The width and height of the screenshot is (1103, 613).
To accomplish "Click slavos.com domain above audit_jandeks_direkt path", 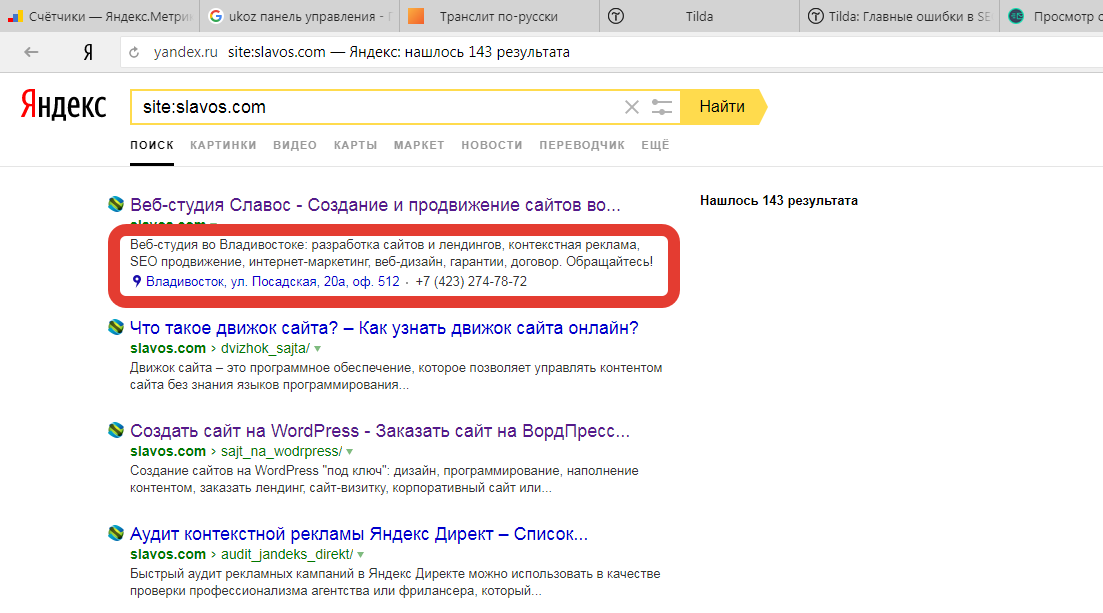I will click(x=168, y=555).
